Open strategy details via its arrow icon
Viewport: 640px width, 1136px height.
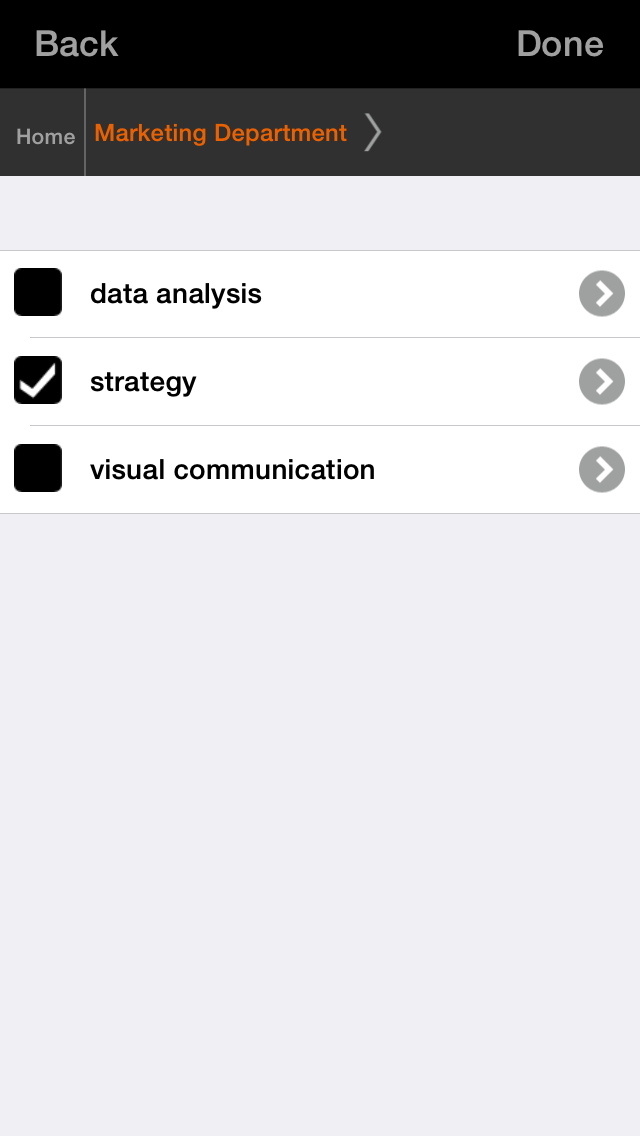point(601,382)
